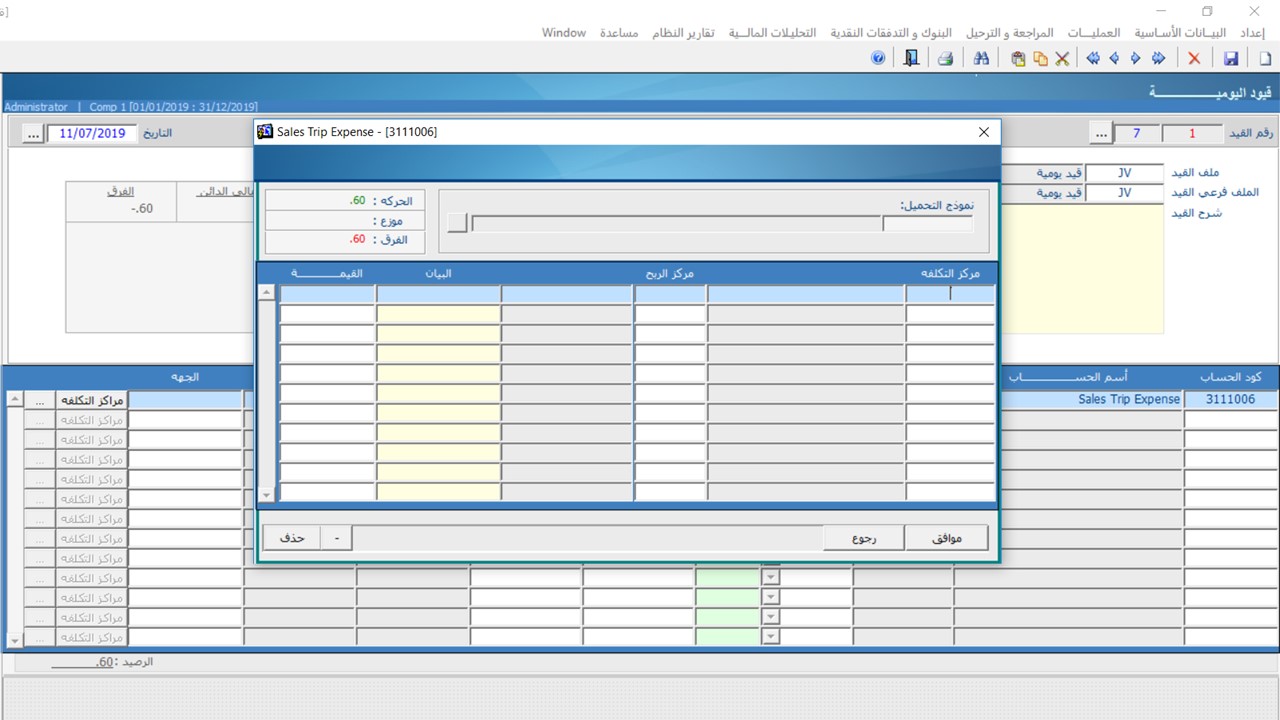Expand dropdown arrow beside first green cell
1280x720 pixels.
coord(770,577)
